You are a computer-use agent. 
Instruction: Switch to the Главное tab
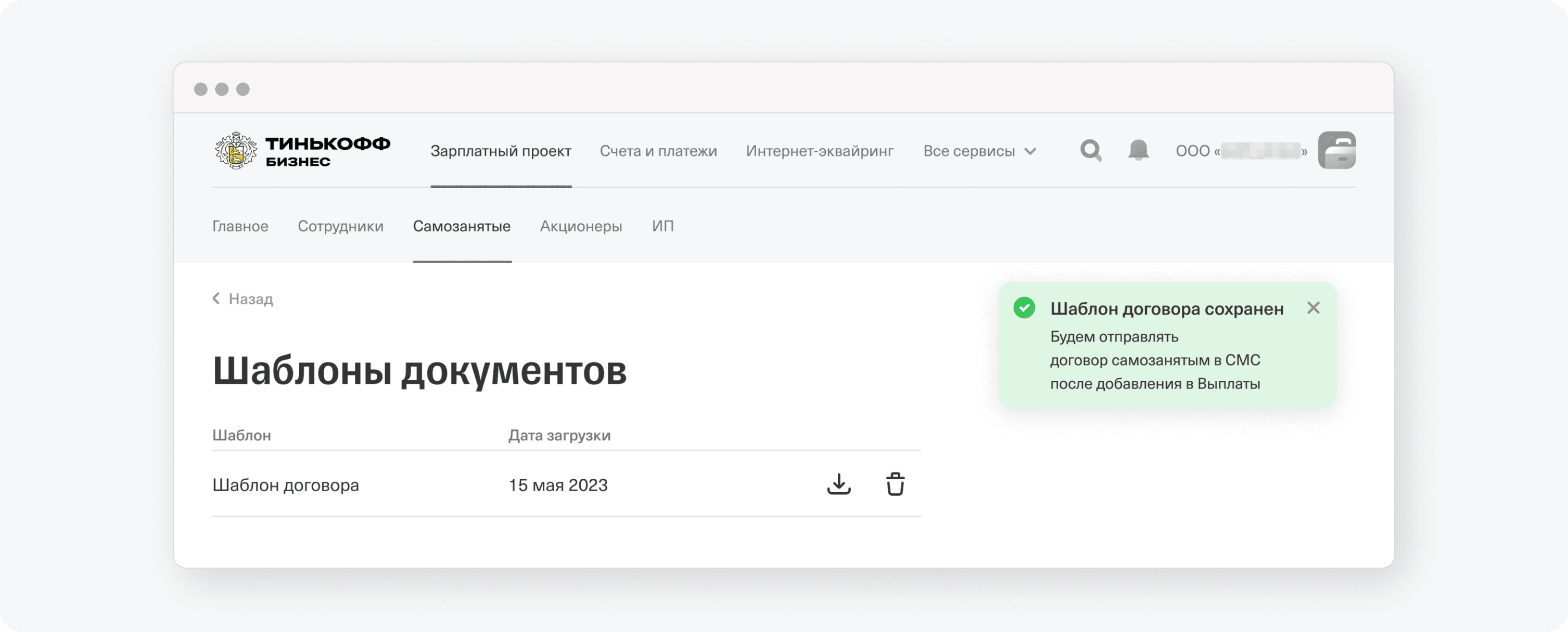coord(240,226)
